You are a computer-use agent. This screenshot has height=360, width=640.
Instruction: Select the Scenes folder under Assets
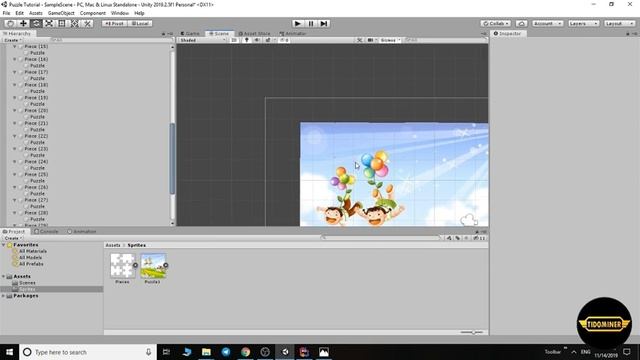(27, 283)
